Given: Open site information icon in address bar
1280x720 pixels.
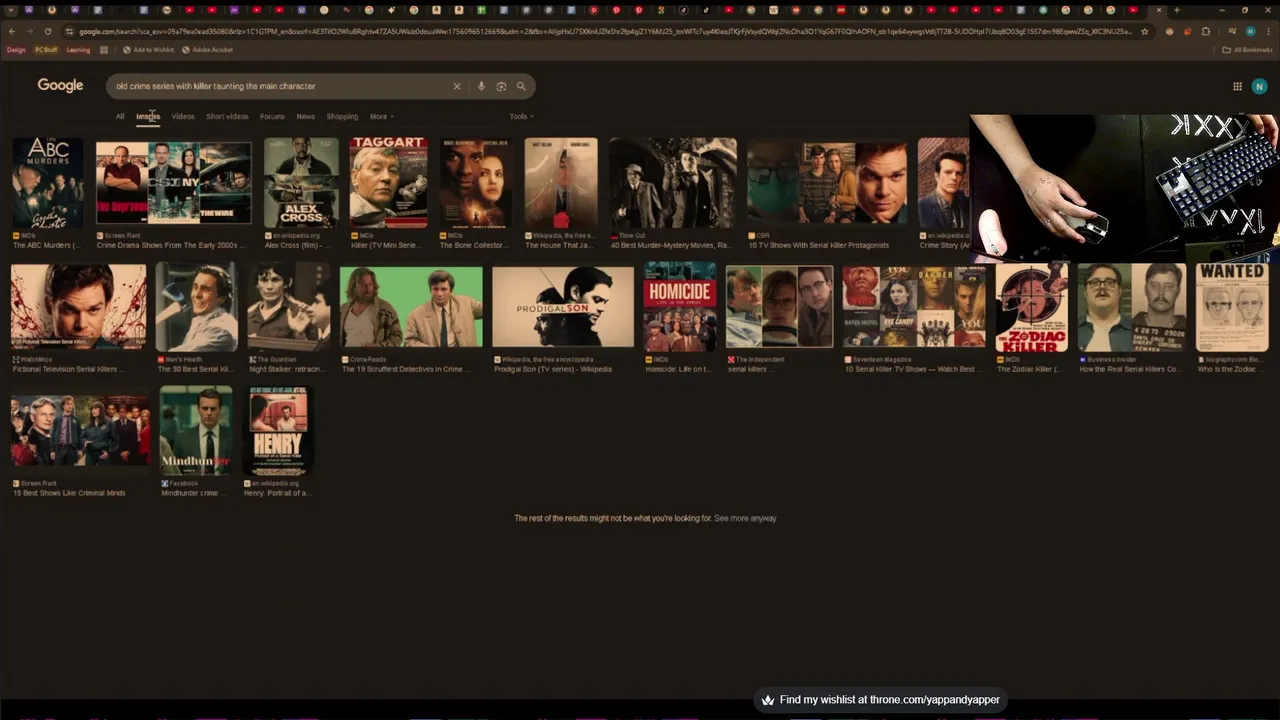Looking at the screenshot, I should [x=68, y=31].
